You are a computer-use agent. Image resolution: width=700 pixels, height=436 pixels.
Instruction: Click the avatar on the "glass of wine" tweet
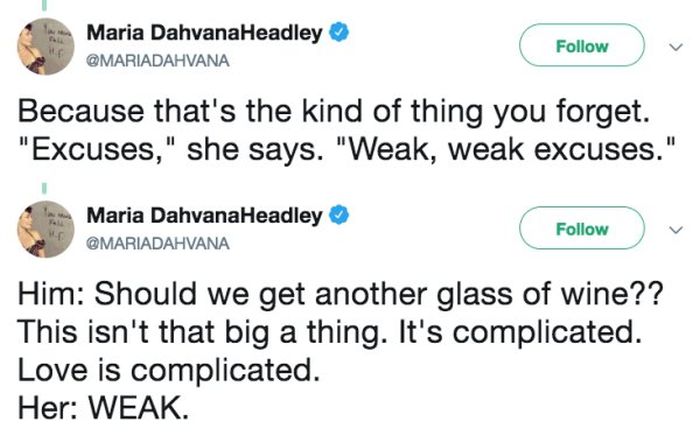46,229
